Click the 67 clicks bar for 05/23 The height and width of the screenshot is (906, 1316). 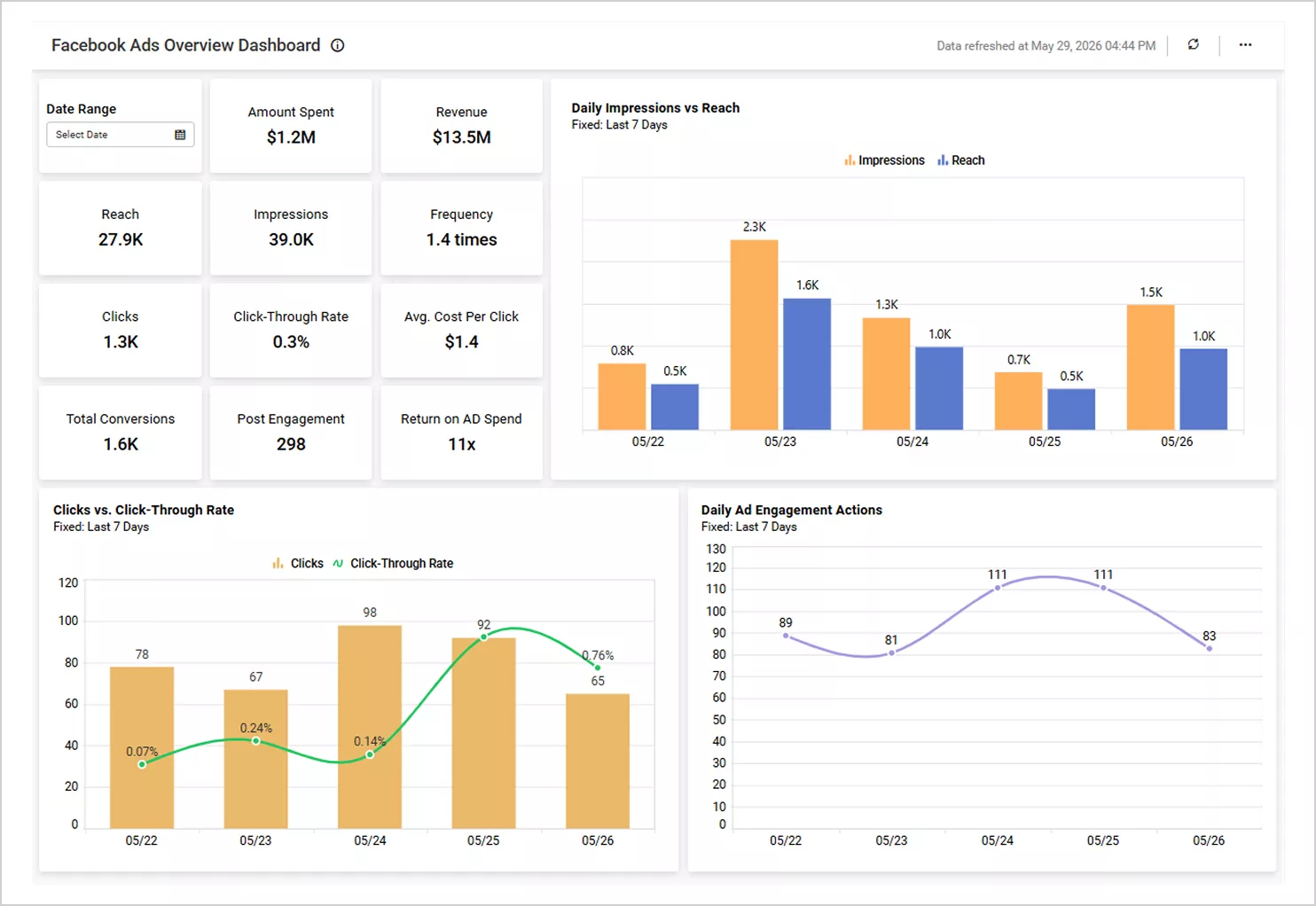pyautogui.click(x=255, y=759)
